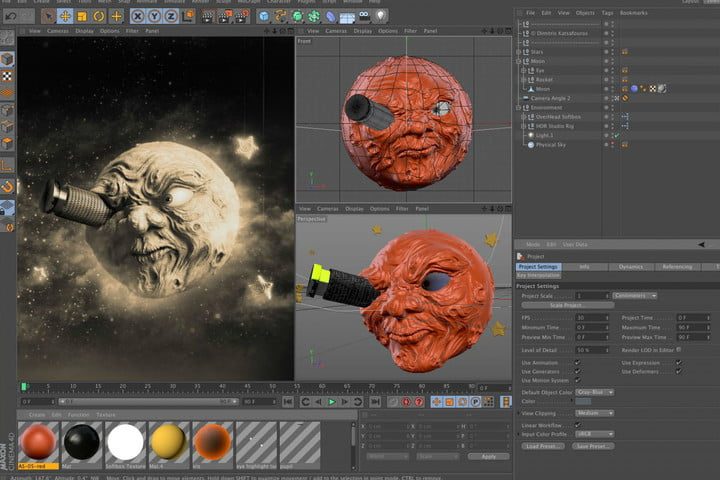
Task: Jump to the end of the animation
Action: (x=375, y=402)
